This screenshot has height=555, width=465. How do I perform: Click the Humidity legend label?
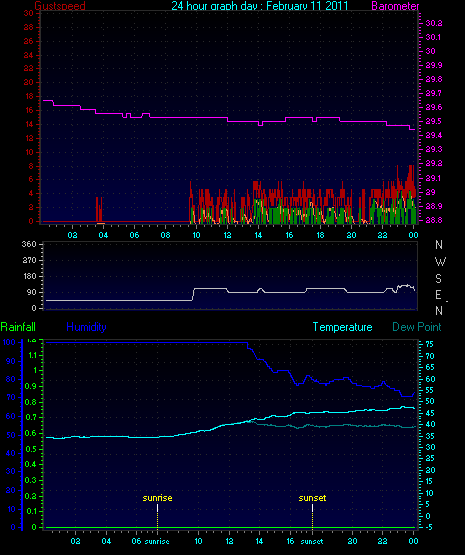pyautogui.click(x=86, y=327)
